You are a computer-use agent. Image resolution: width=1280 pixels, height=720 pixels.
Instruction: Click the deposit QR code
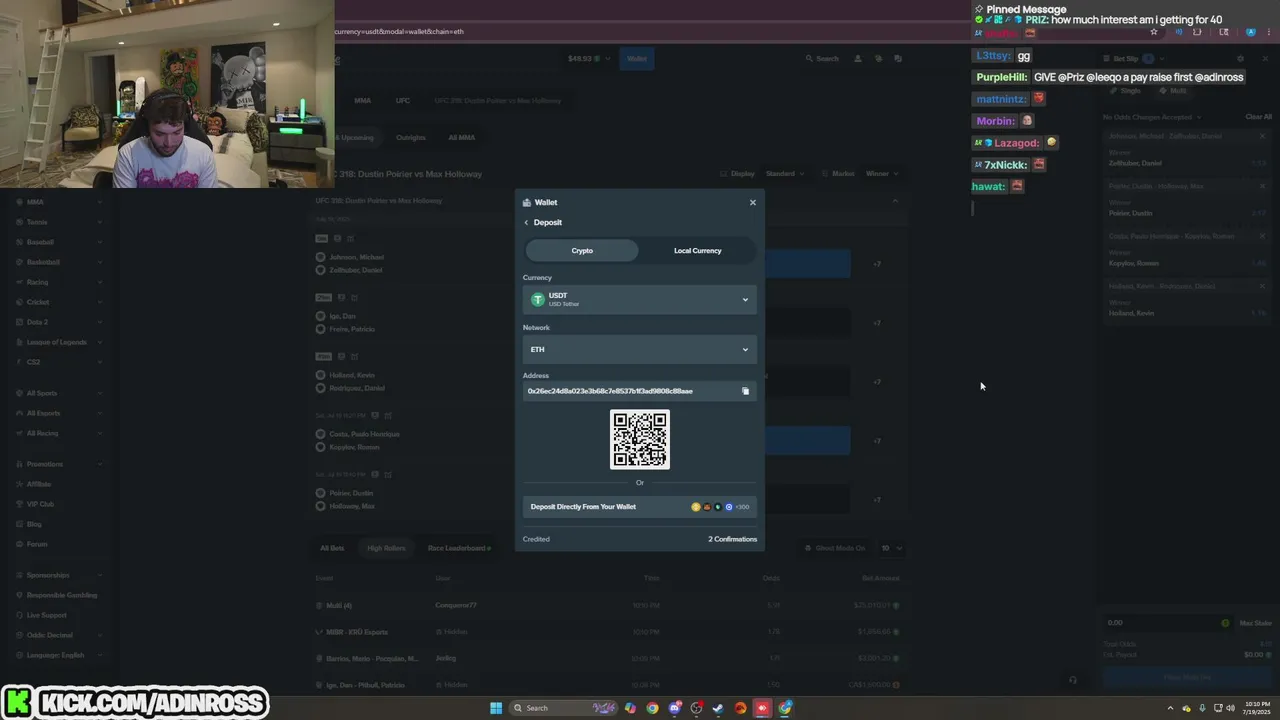640,439
